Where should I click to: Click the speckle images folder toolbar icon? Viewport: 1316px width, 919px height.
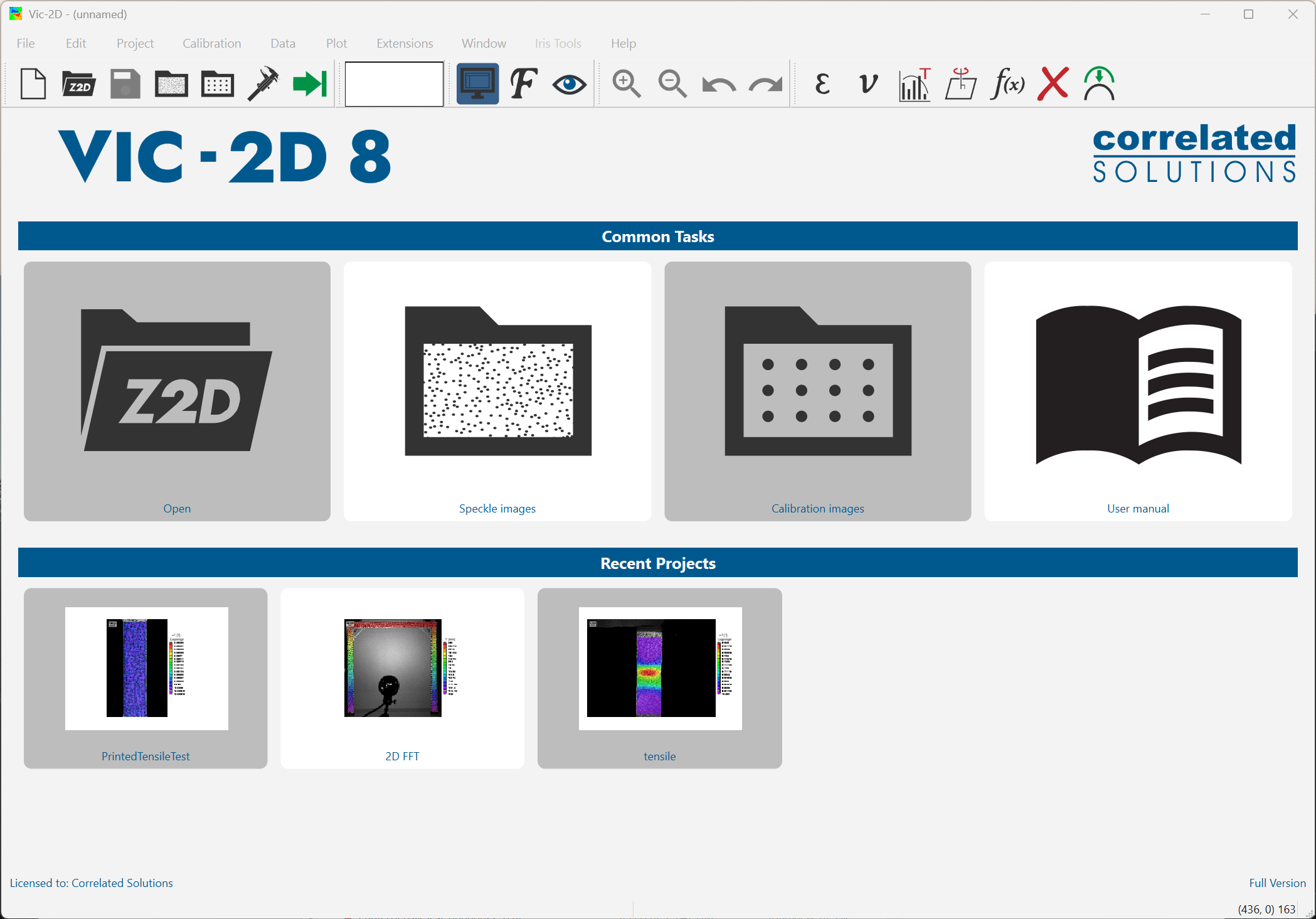coord(171,83)
